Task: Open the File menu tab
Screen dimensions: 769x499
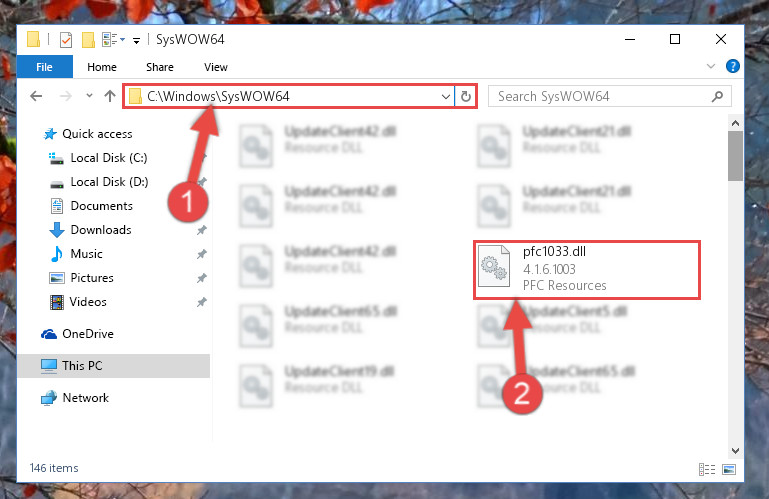Action: (45, 67)
